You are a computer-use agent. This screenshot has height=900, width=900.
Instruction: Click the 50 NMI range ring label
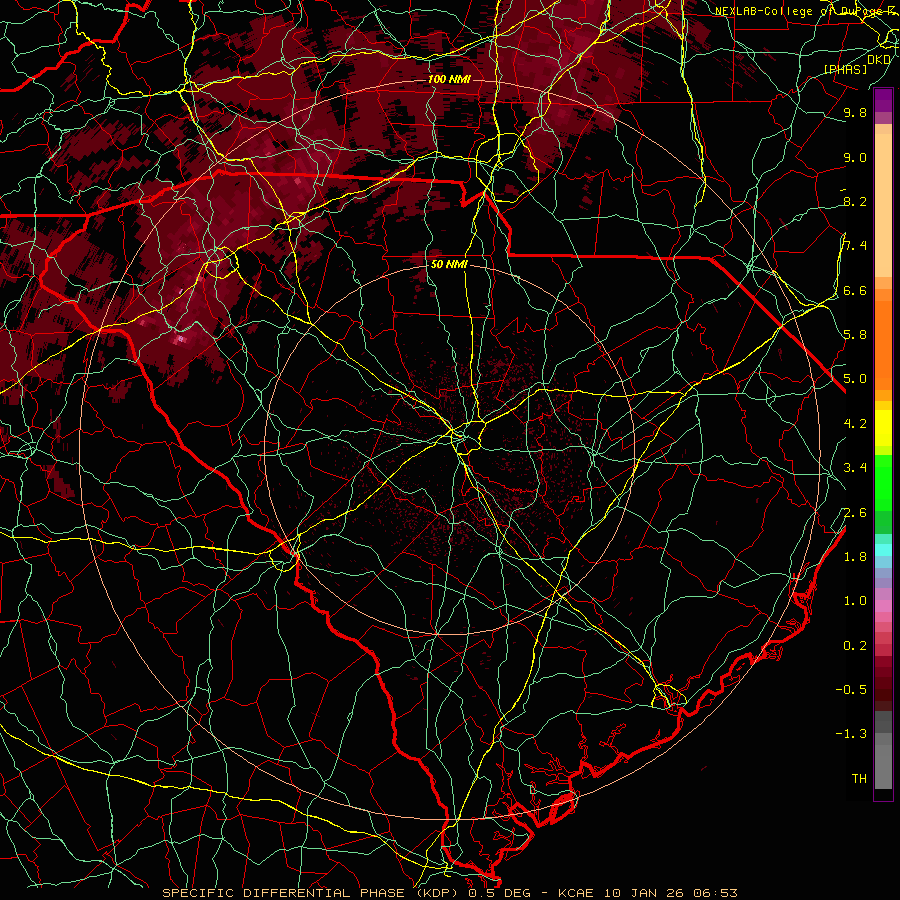click(449, 265)
